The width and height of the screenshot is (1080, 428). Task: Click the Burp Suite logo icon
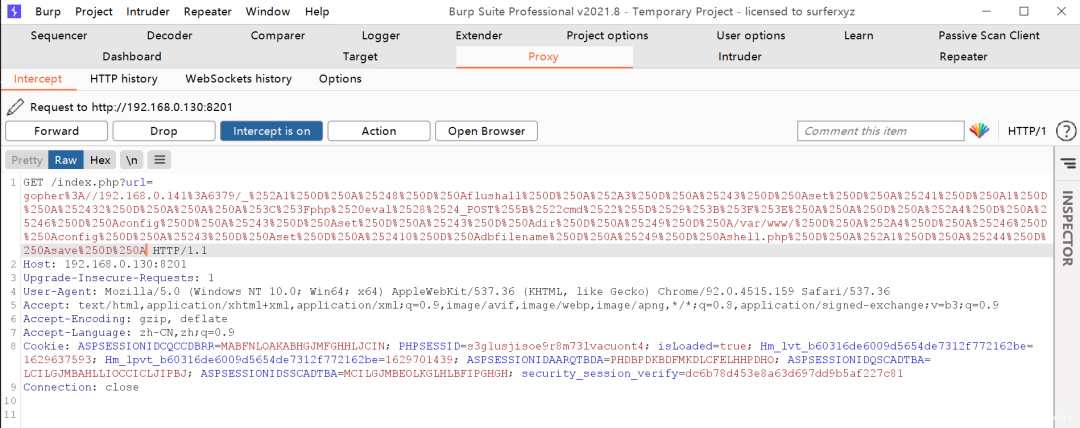(14, 11)
